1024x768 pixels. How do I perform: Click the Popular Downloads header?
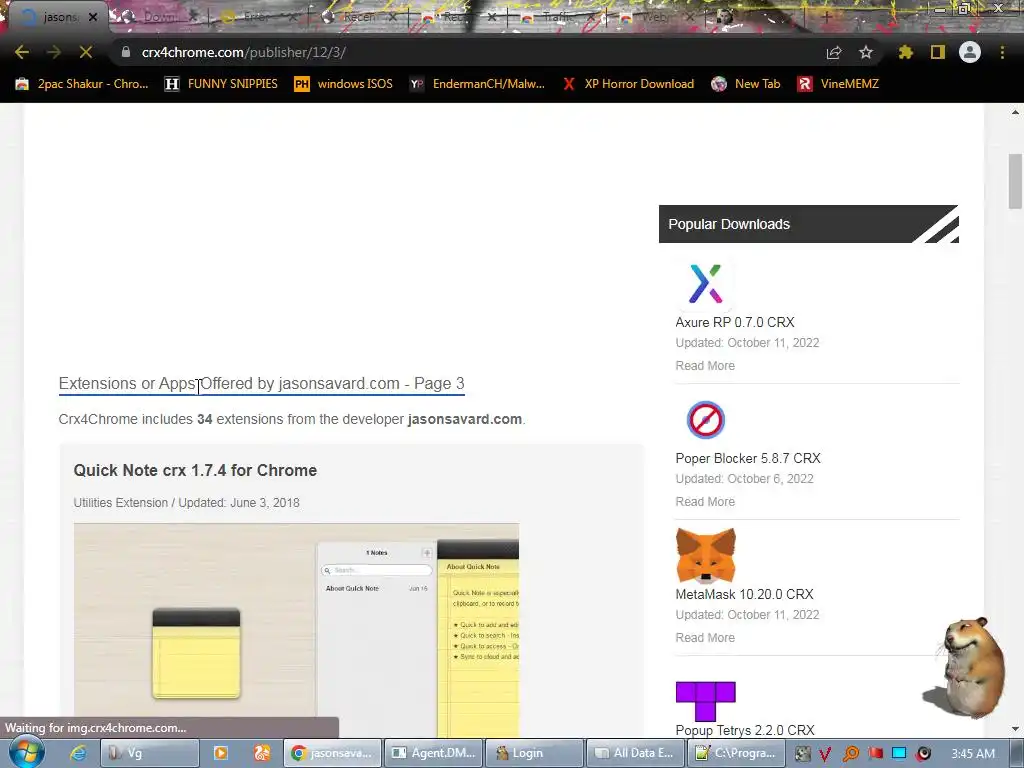tap(808, 224)
